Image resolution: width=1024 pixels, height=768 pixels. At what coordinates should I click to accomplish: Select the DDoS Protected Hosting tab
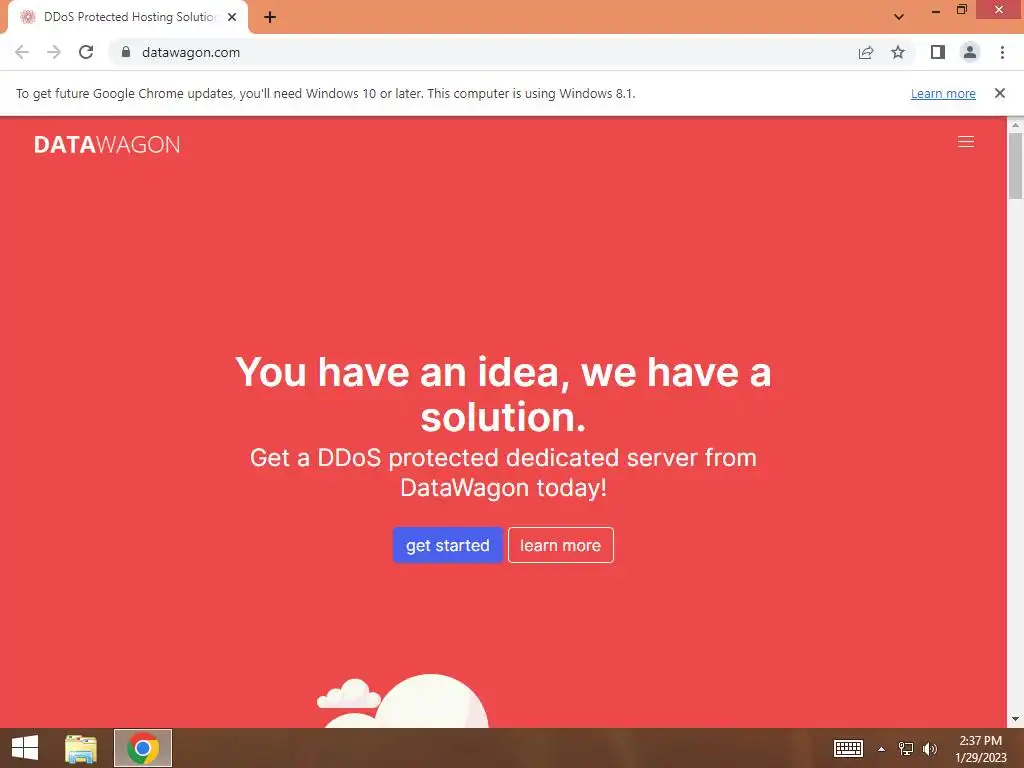(x=128, y=17)
